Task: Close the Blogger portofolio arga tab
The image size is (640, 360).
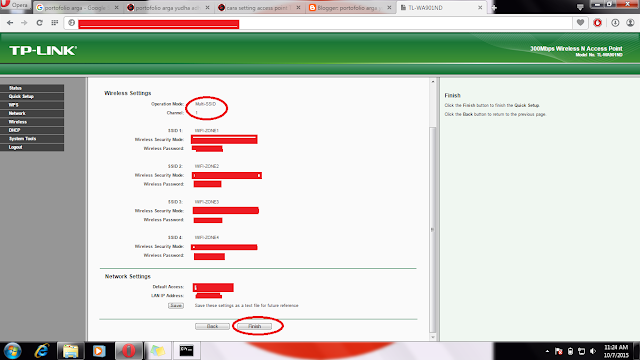Action: (389, 8)
